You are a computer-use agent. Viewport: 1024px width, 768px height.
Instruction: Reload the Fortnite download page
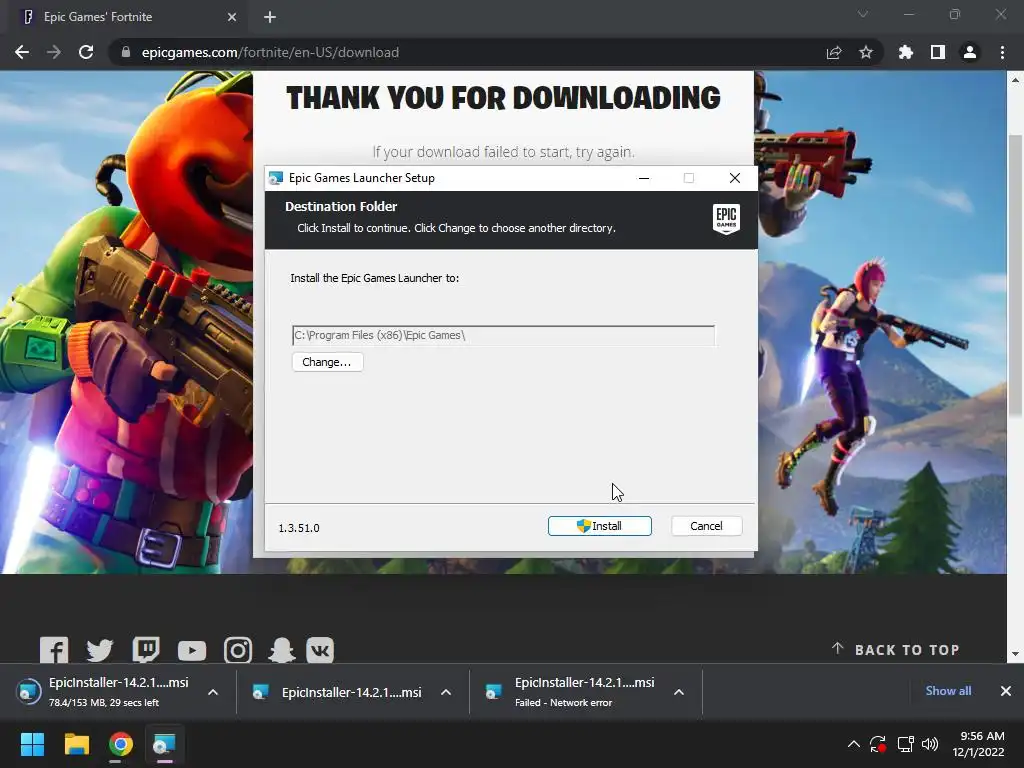pos(86,52)
